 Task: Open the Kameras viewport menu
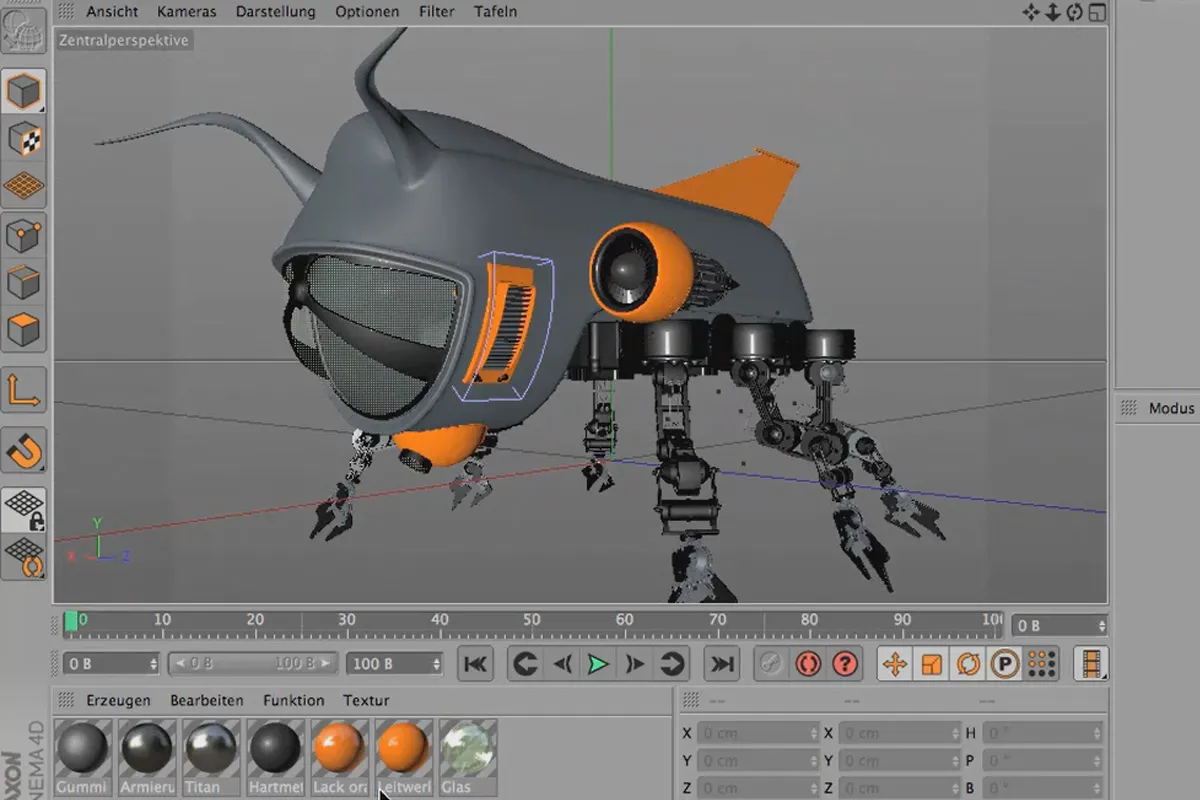click(x=187, y=12)
